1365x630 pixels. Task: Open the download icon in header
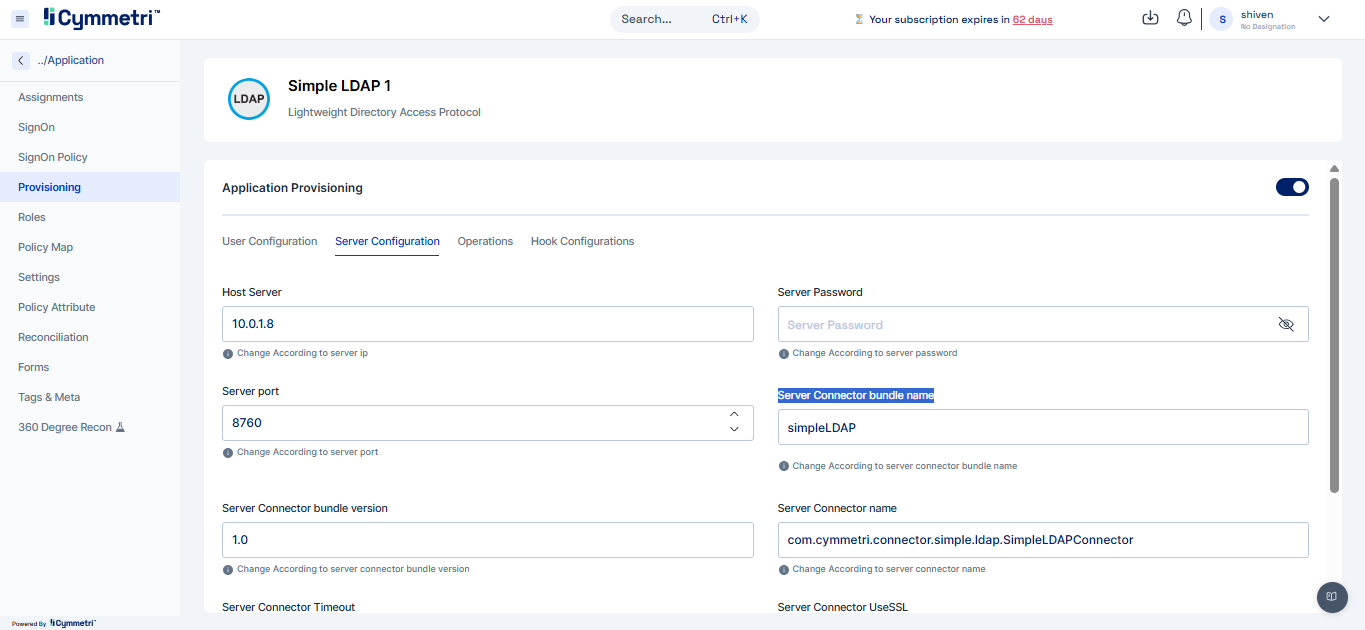click(1150, 18)
